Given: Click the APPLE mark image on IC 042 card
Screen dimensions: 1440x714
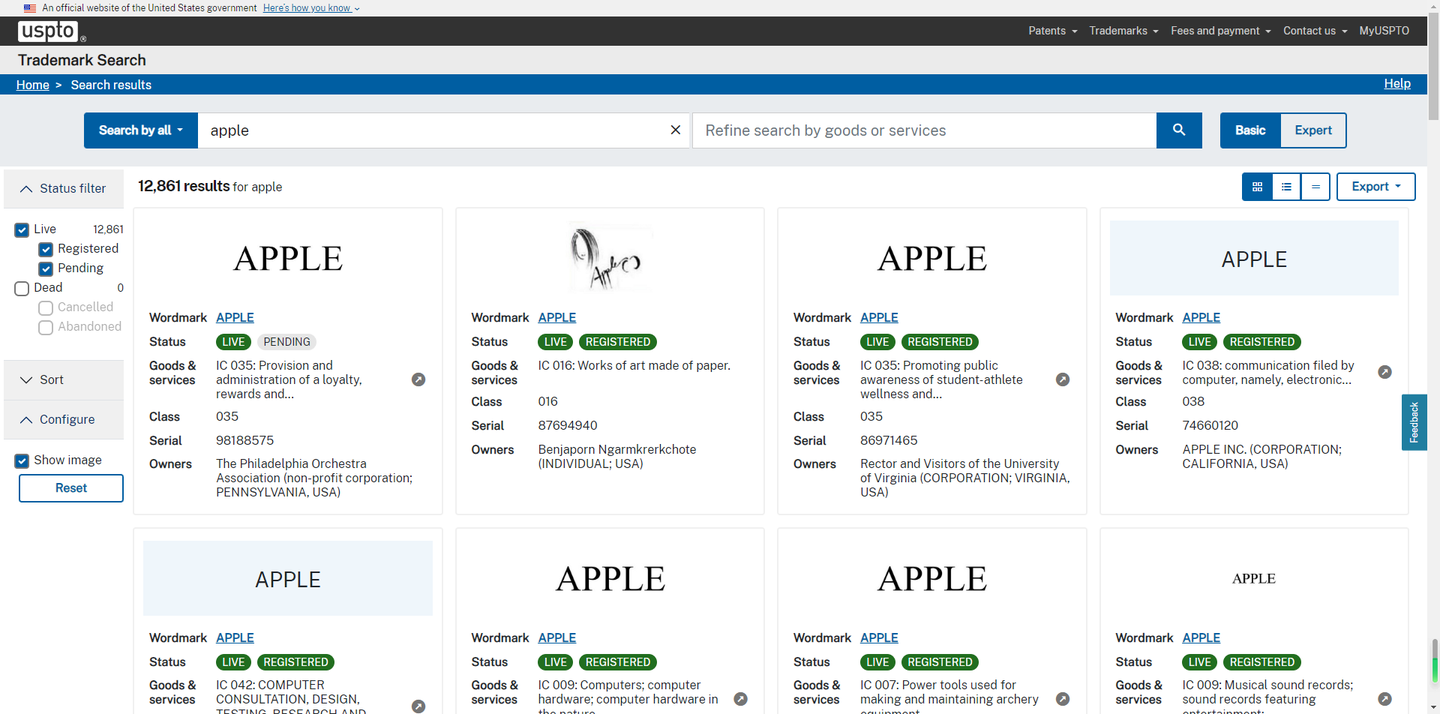Looking at the screenshot, I should (x=288, y=578).
